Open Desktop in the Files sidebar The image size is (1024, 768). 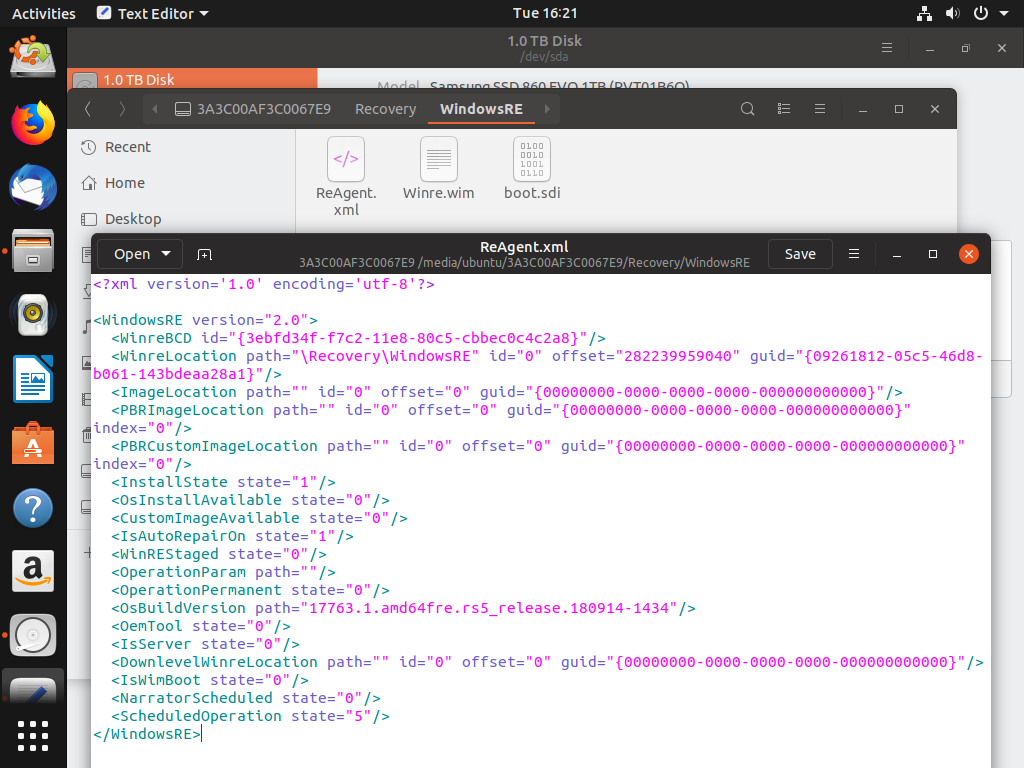click(133, 219)
